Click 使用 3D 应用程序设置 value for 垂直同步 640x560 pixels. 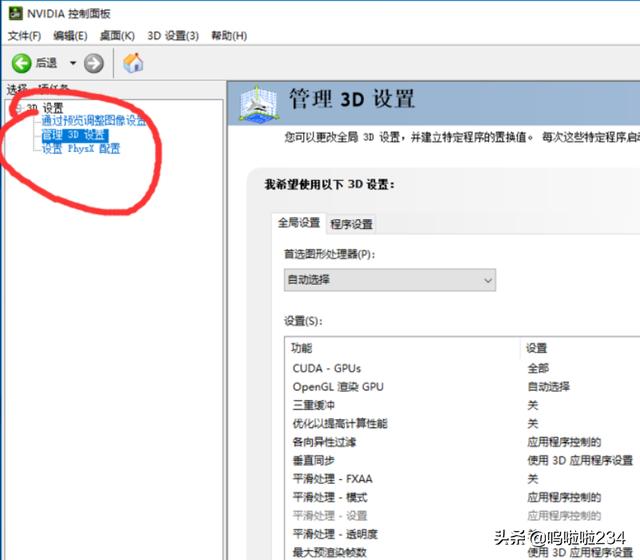coord(580,460)
